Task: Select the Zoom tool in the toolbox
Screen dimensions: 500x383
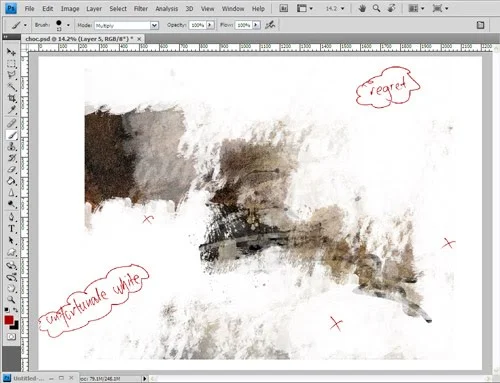Action: tap(11, 299)
